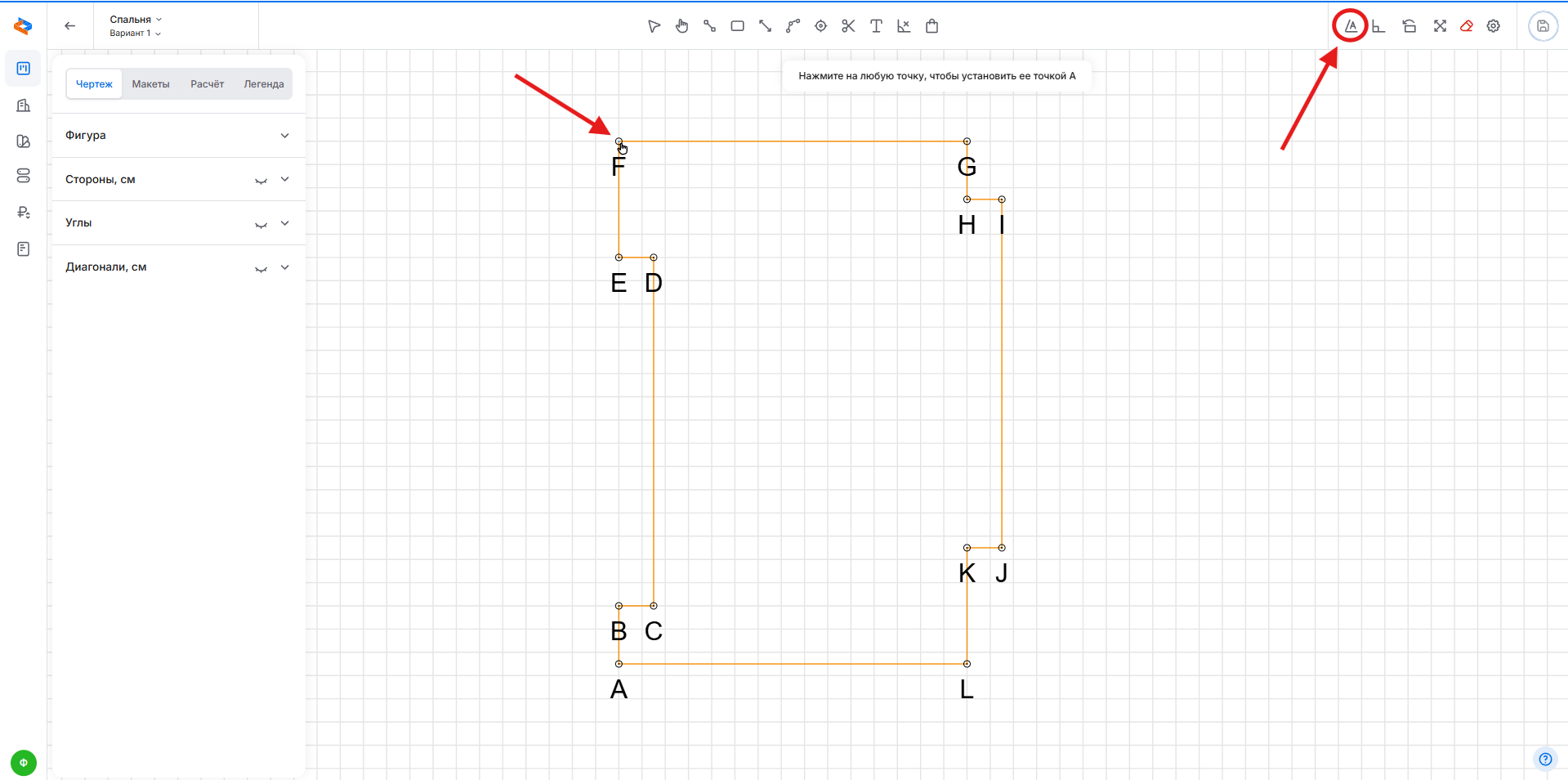Screen dimensions: 1568x780
Task: Click the red eraser icon
Action: pyautogui.click(x=1467, y=26)
